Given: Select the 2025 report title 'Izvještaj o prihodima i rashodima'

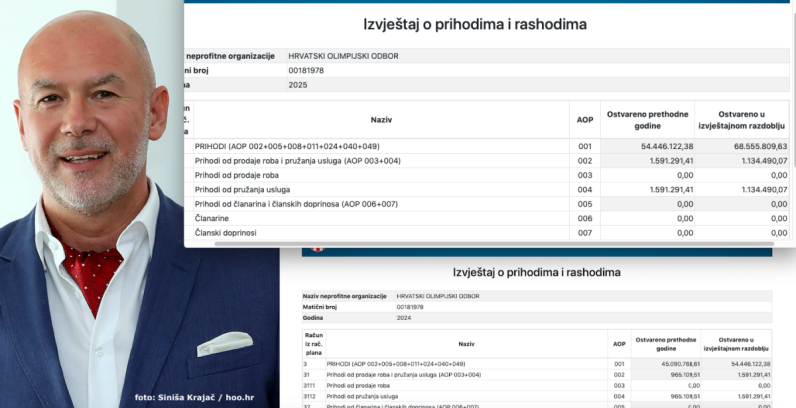Looking at the screenshot, I should pos(475,24).
